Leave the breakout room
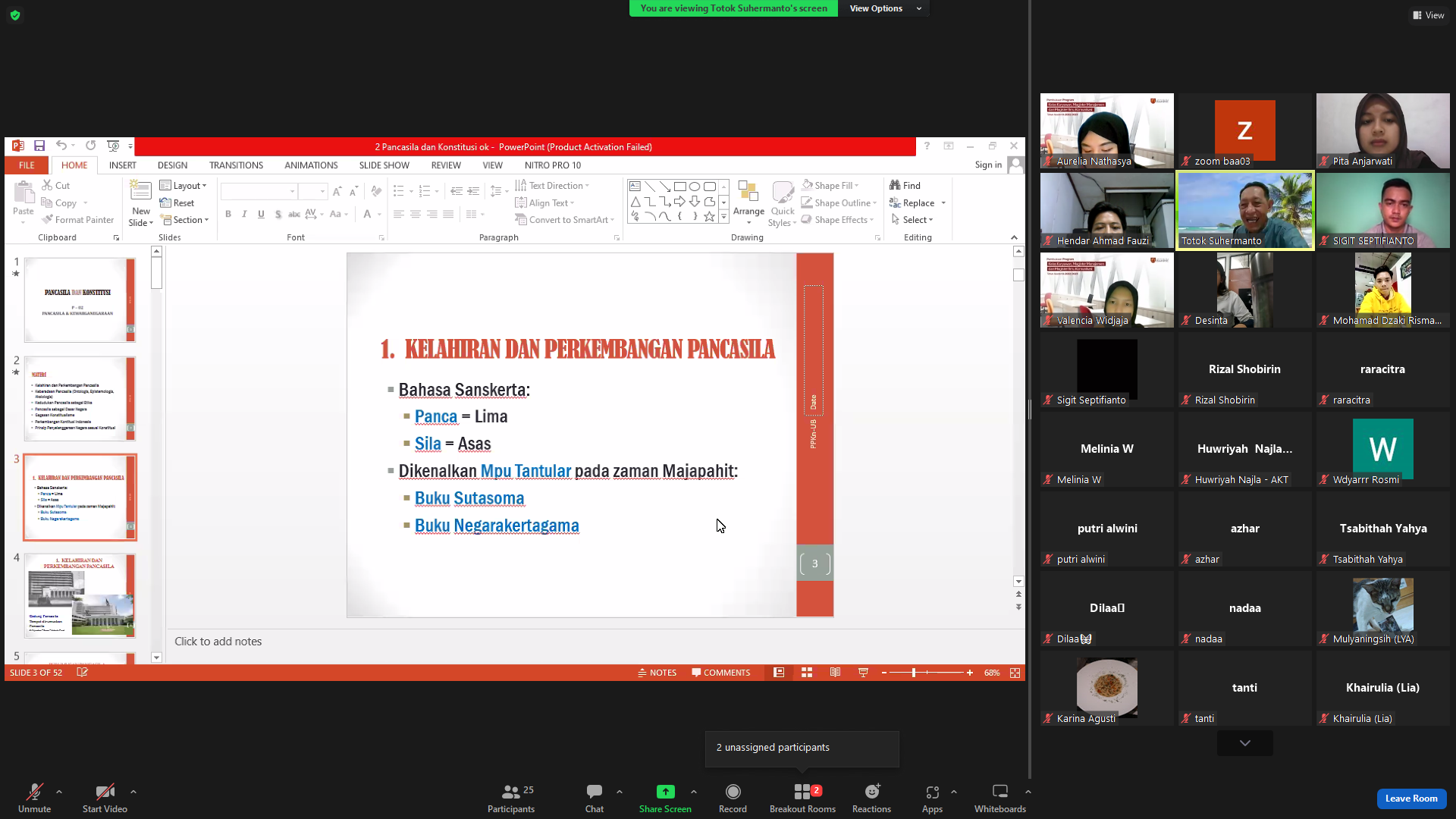The width and height of the screenshot is (1456, 819). click(x=1411, y=799)
